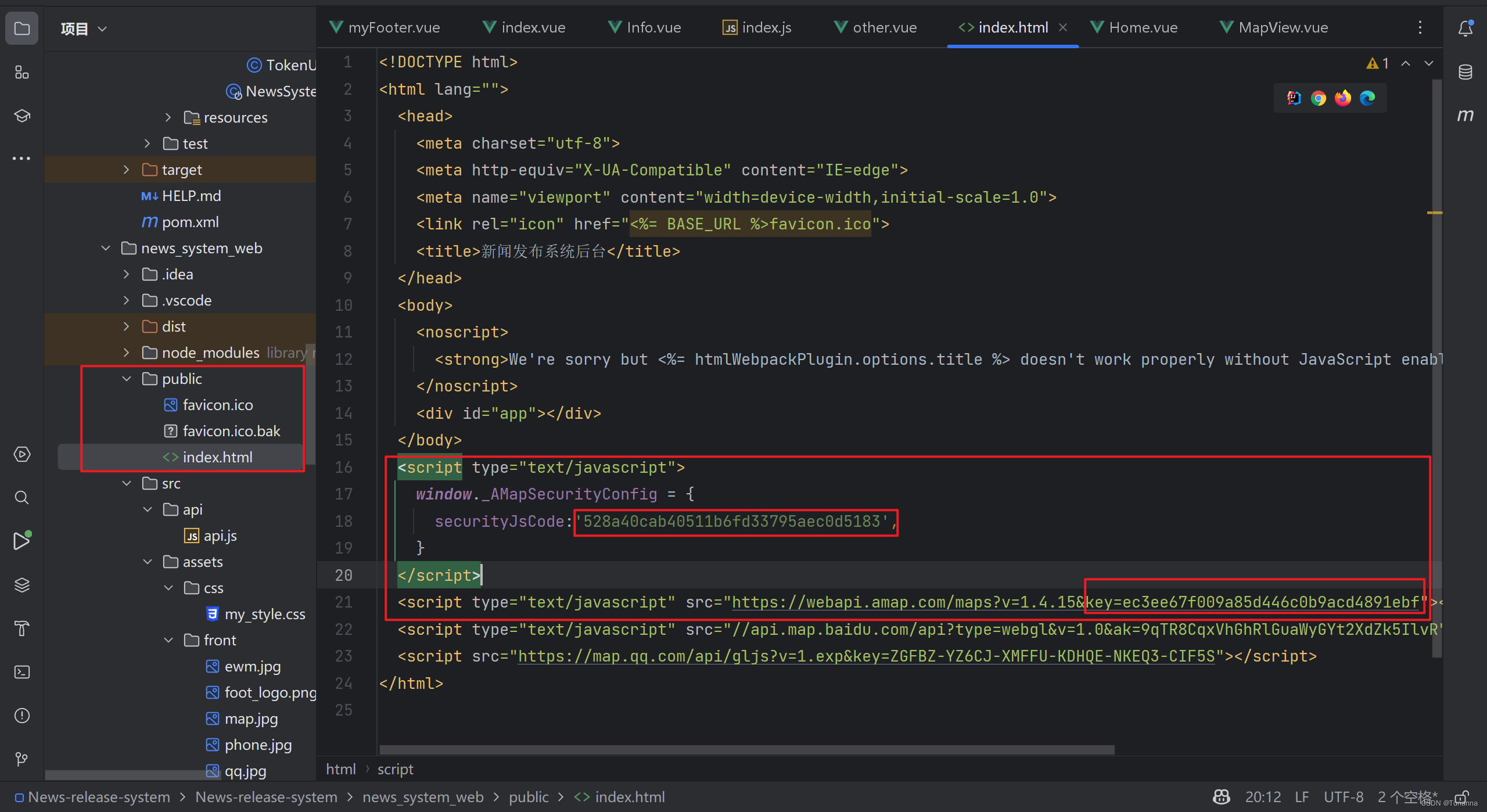
Task: Open the Problems tool window icon
Action: [x=21, y=716]
